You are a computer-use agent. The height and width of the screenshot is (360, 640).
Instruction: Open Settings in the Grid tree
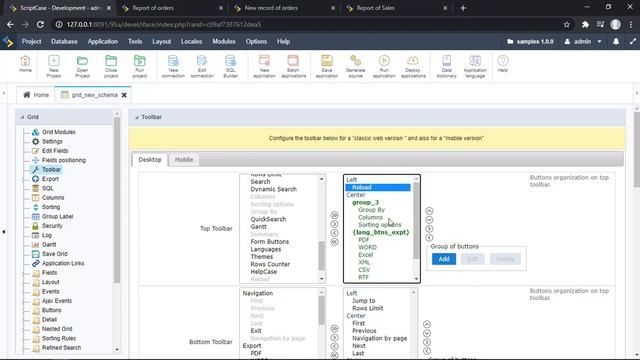coord(52,141)
